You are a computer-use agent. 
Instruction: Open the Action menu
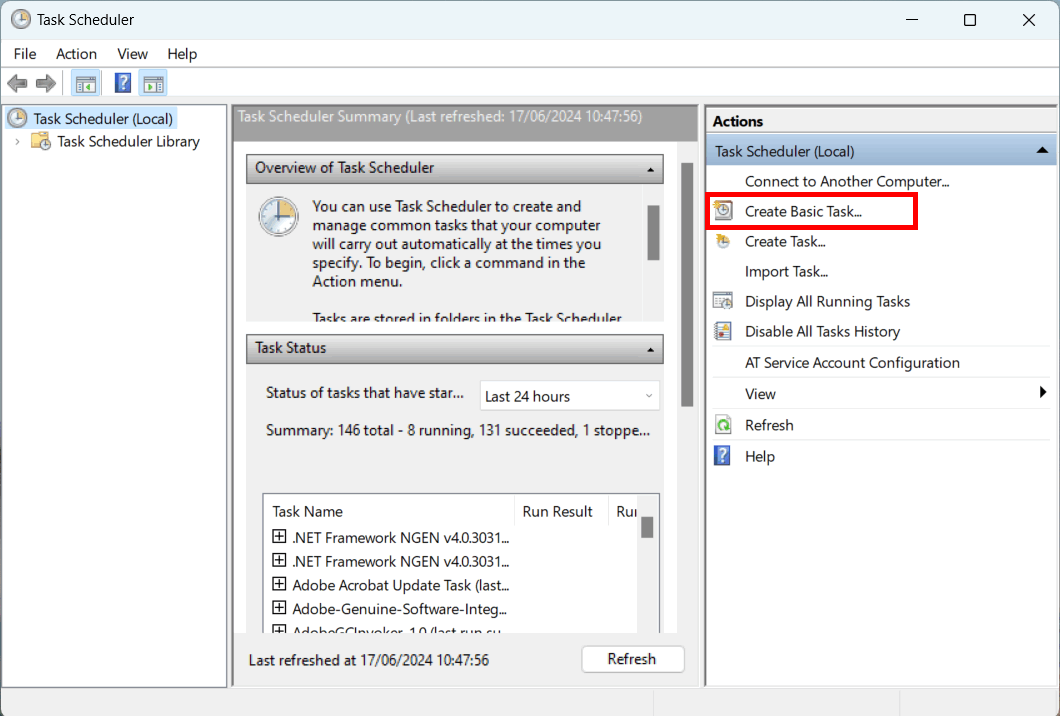coord(76,54)
